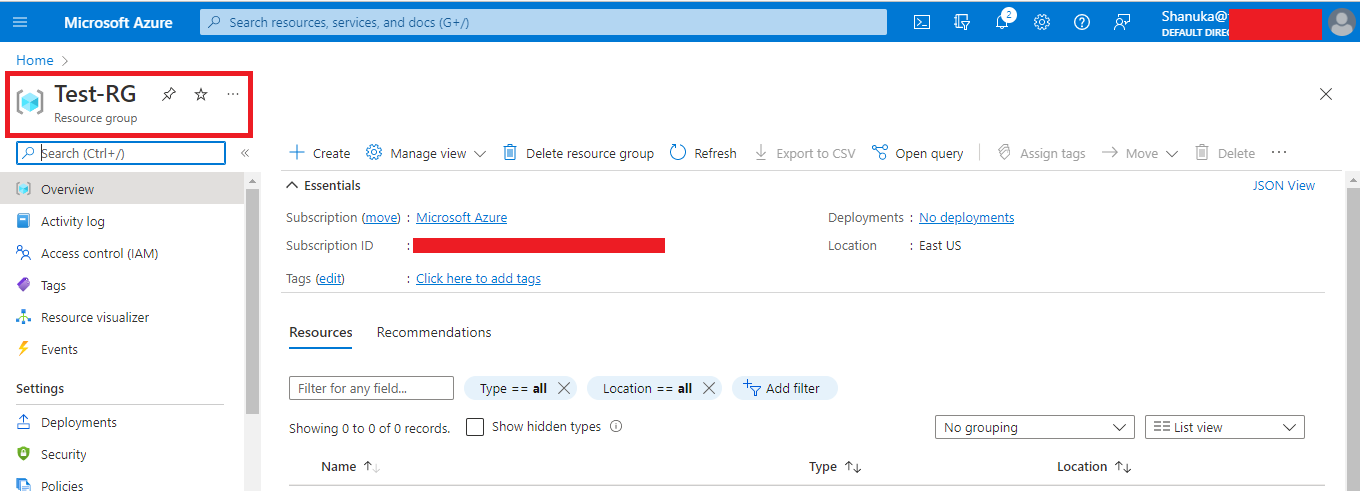Collapse the Essentials section

click(x=292, y=185)
